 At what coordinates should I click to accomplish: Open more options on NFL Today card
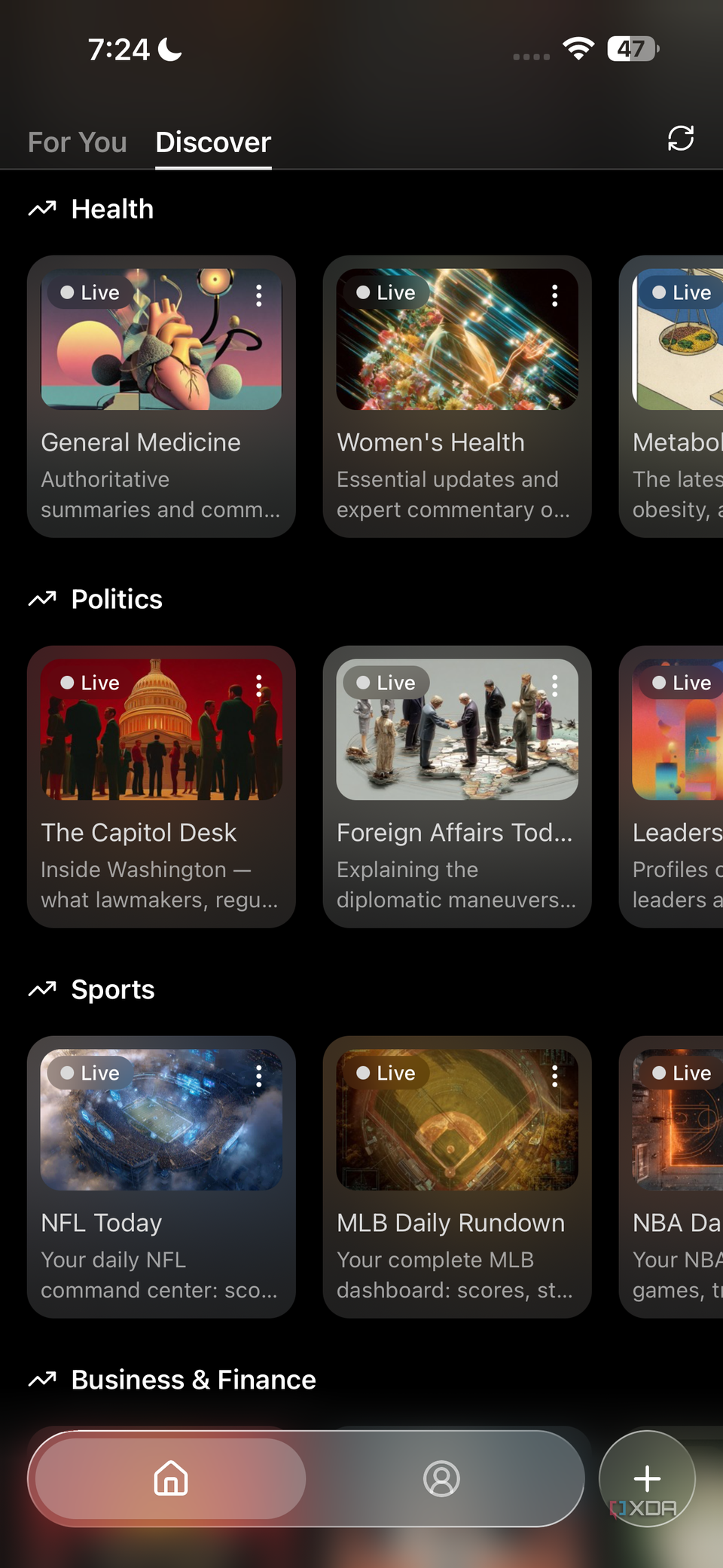coord(259,1076)
